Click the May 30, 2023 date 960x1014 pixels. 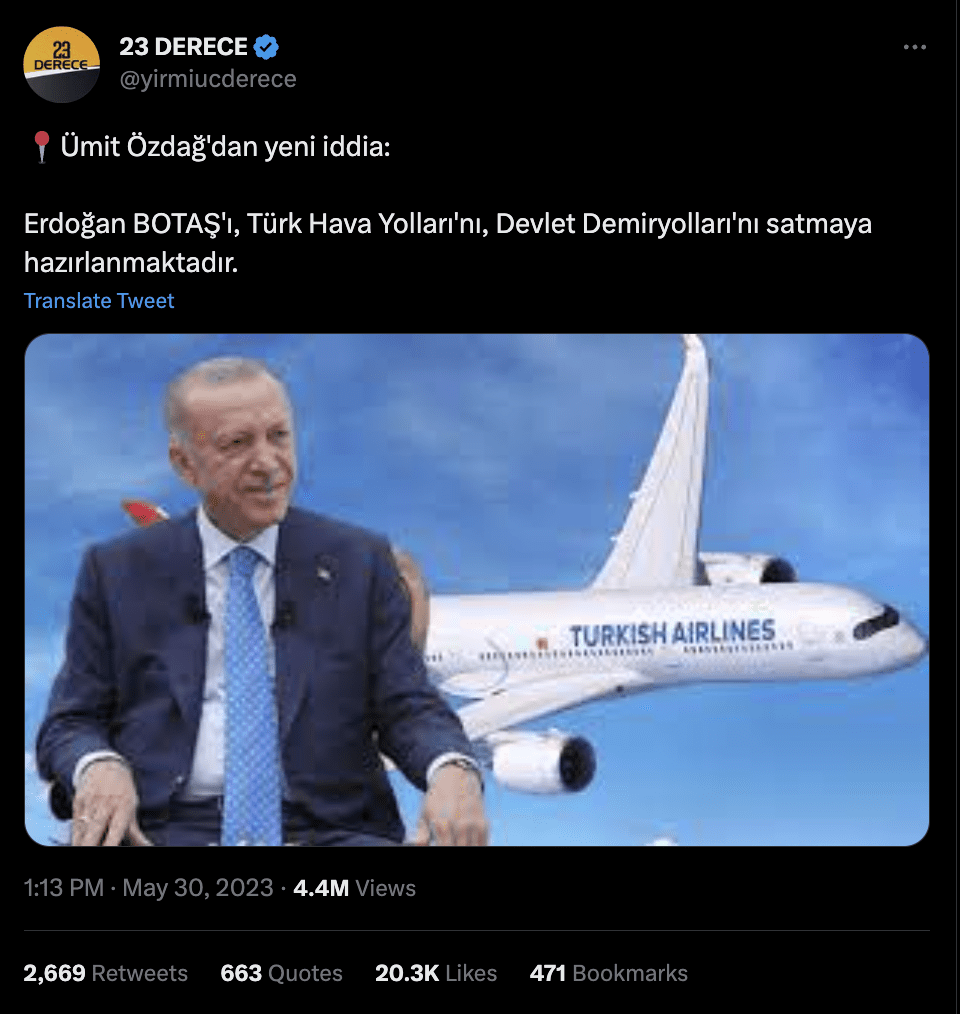(x=198, y=888)
